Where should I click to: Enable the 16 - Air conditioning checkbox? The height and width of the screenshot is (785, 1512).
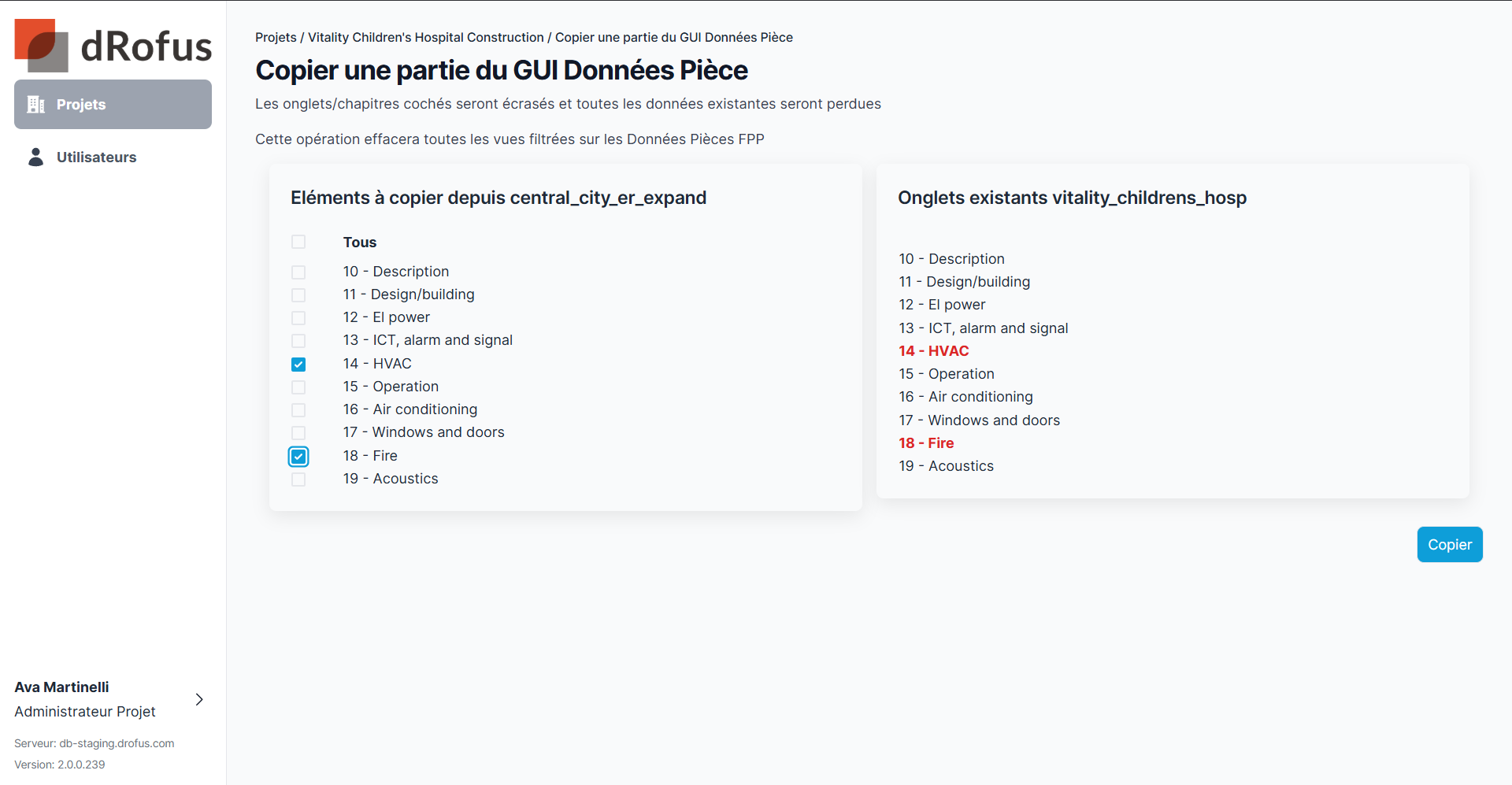point(298,410)
